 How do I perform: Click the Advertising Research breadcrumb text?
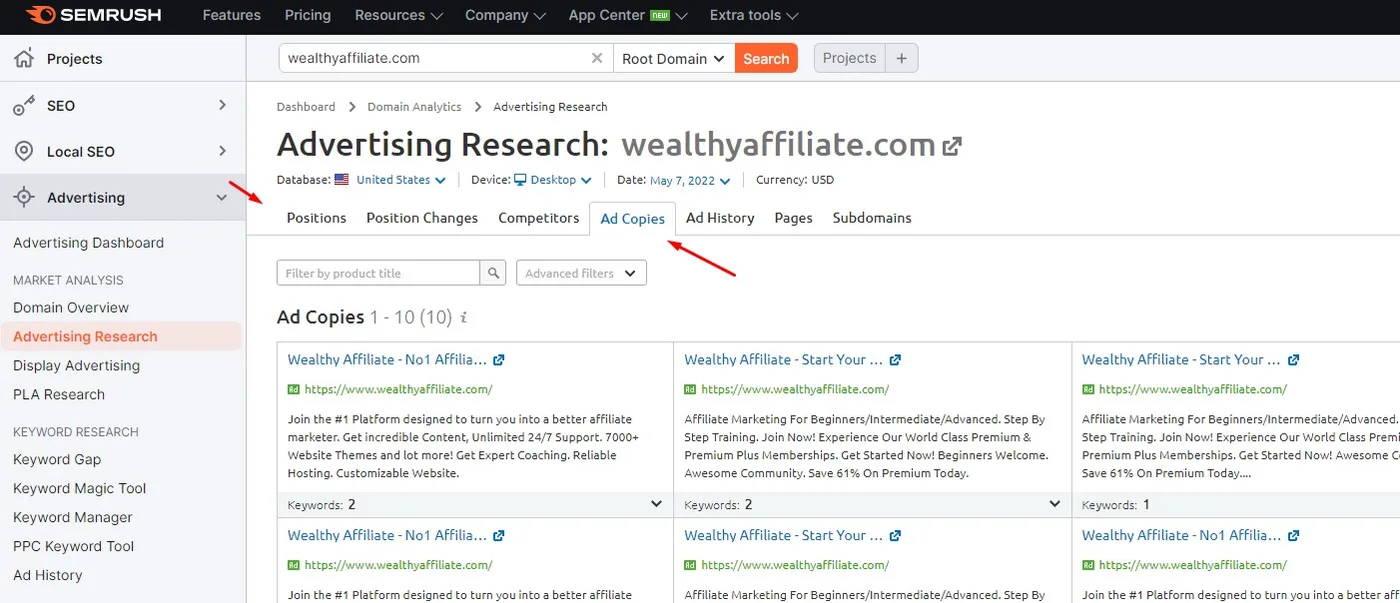click(550, 107)
